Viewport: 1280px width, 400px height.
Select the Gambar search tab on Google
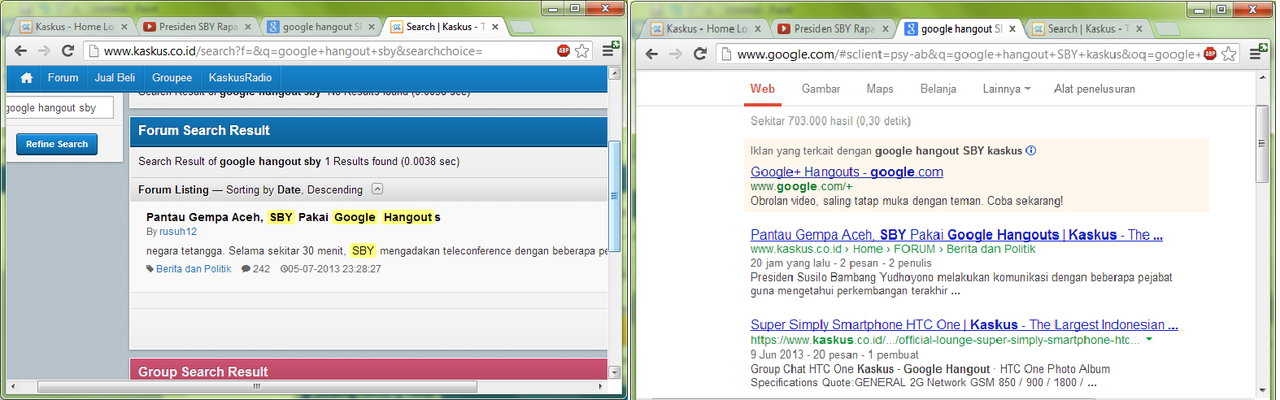(821, 89)
